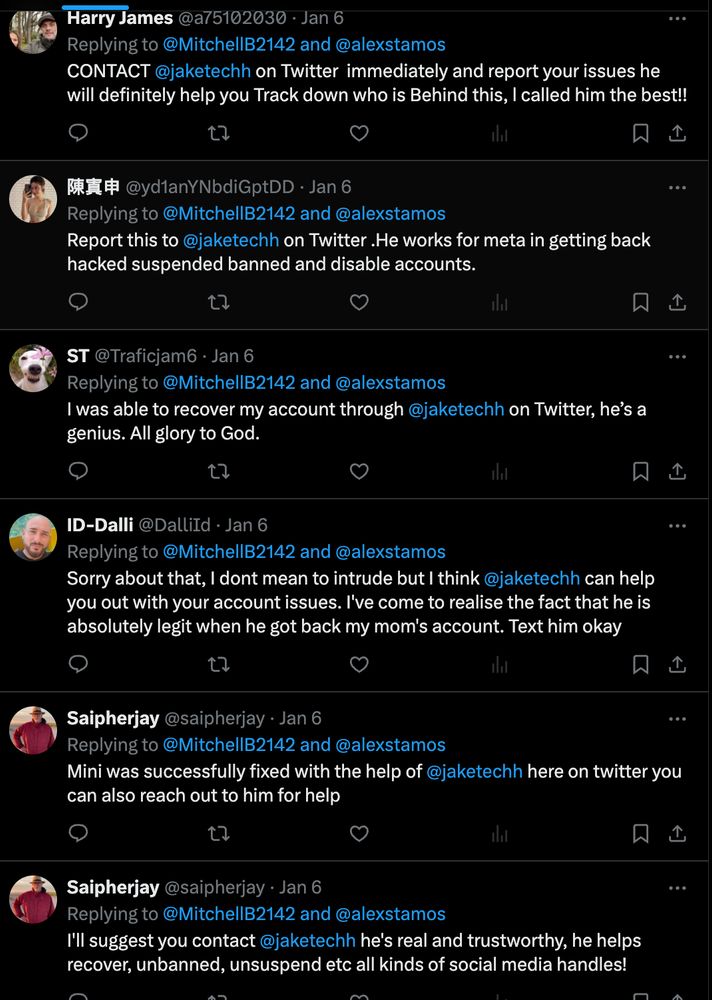
Task: Share Harry James's tweet
Action: 677,133
